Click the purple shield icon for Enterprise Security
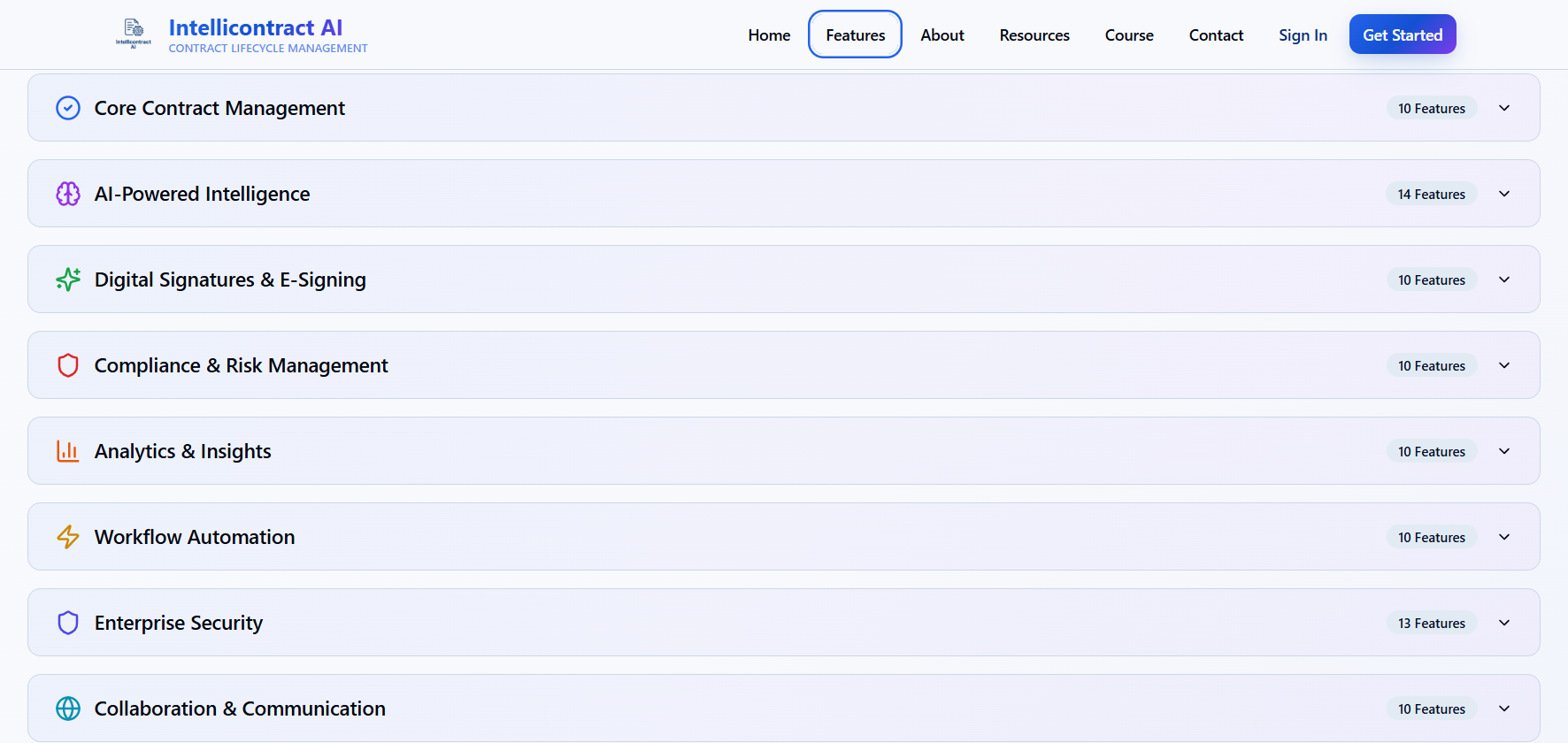This screenshot has height=743, width=1568. coord(68,623)
